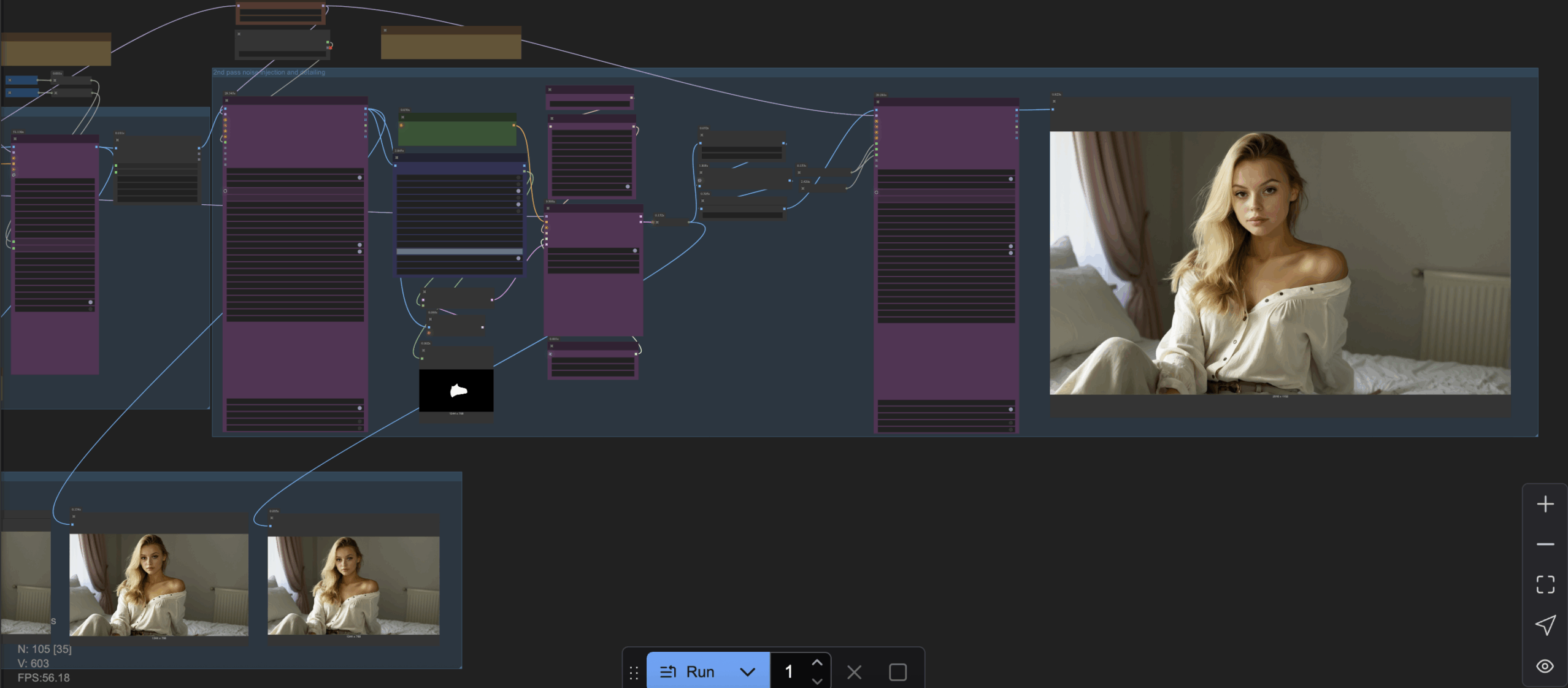The image size is (1568, 688).
Task: Select the rightmost bottom preview image
Action: 353,585
